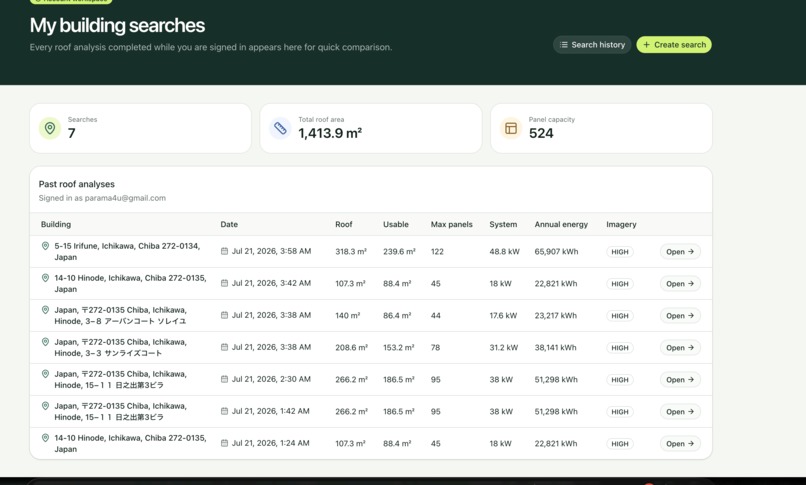Click the calendar icon in the サンライズコート row
The width and height of the screenshot is (806, 485).
(224, 347)
